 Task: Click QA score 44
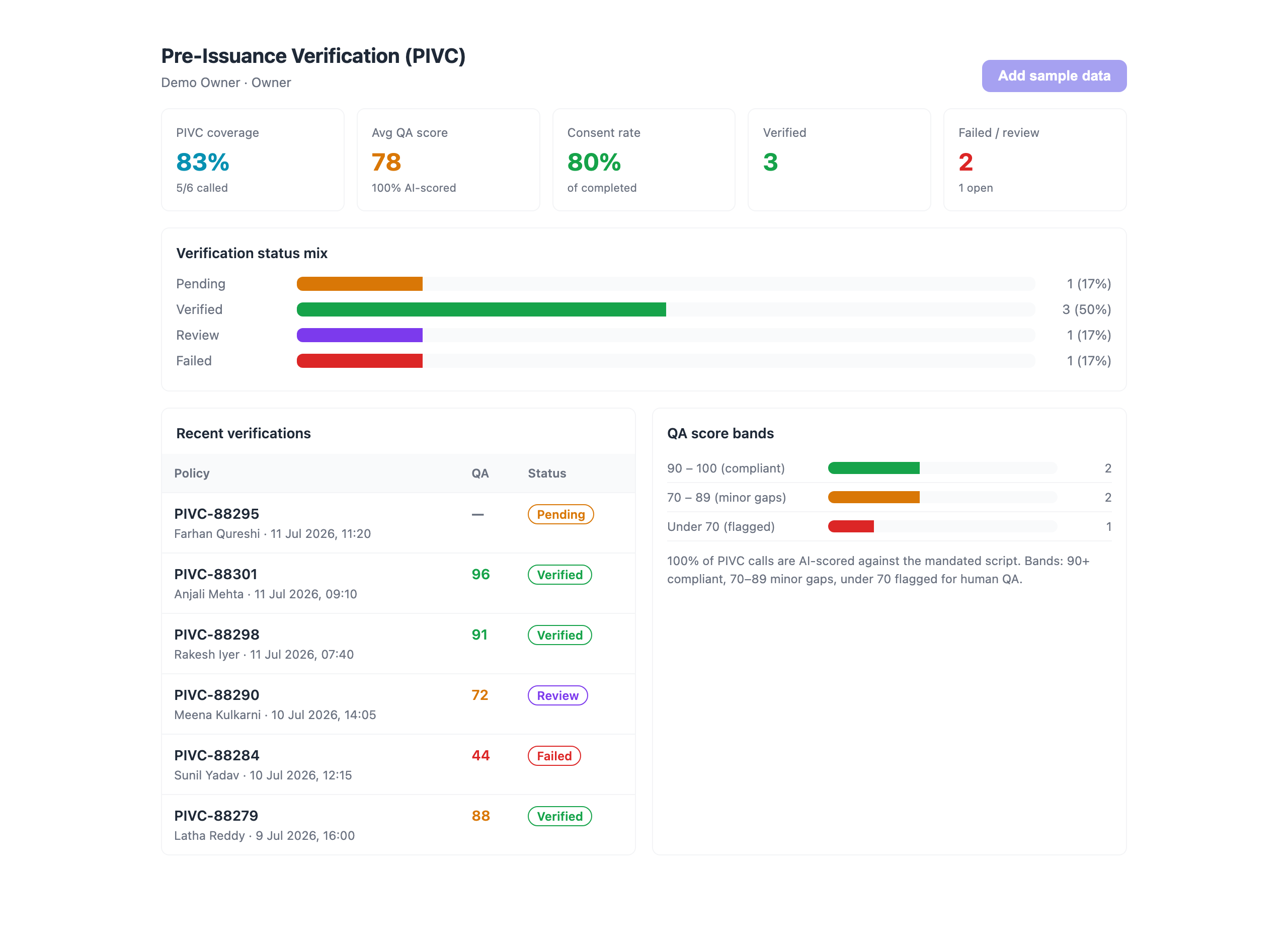[x=480, y=755]
